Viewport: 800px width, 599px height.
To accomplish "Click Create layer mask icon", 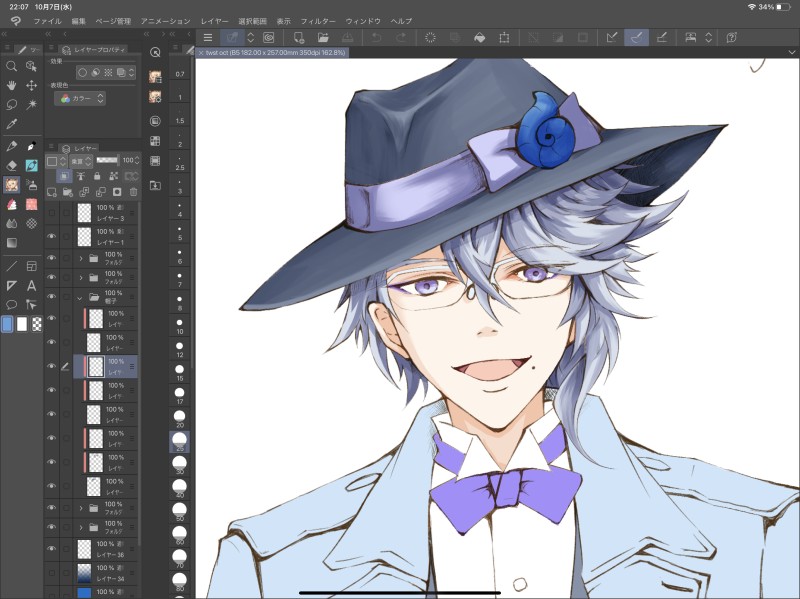I will coord(117,192).
